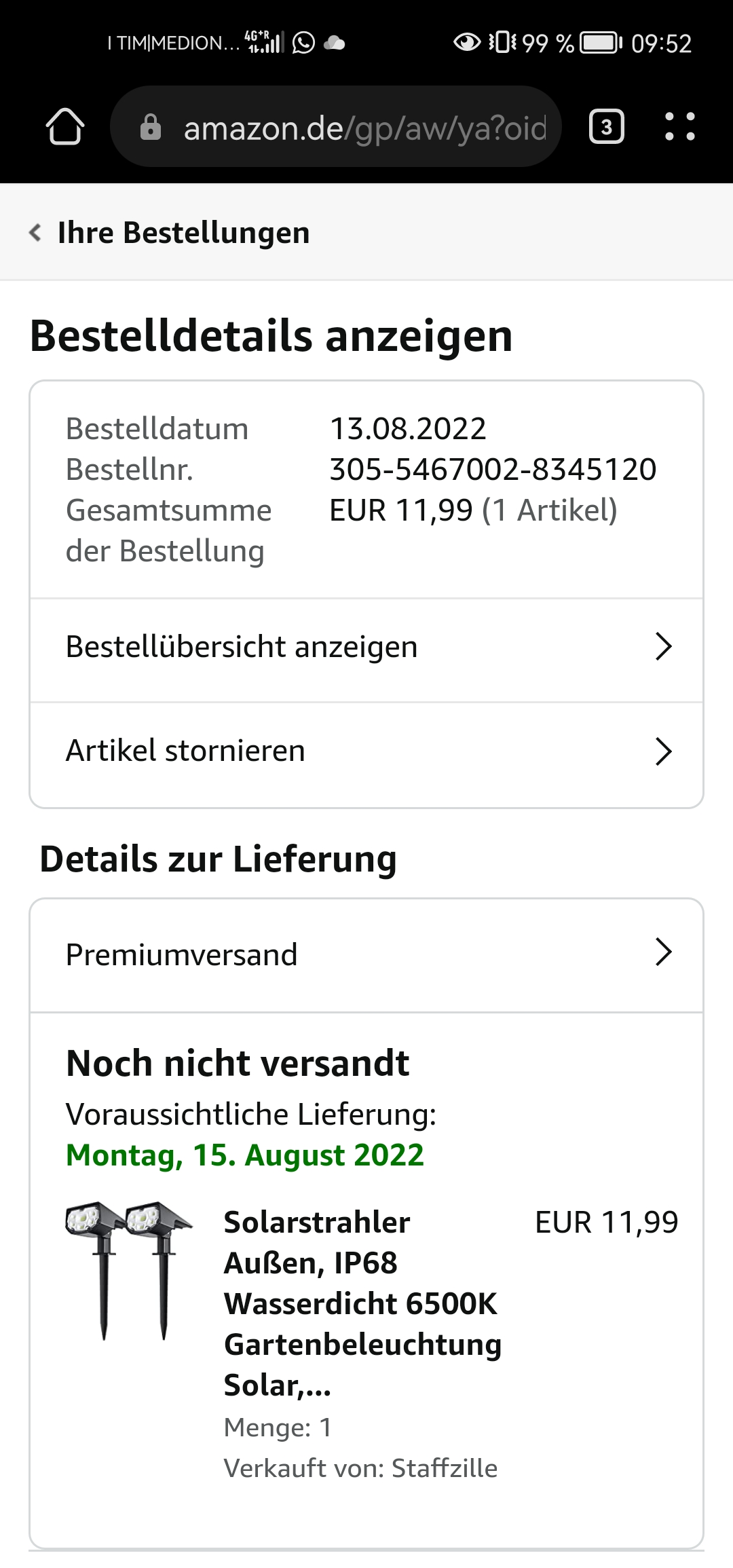Viewport: 733px width, 1568px height.
Task: Tap the battery icon in status bar
Action: (601, 43)
